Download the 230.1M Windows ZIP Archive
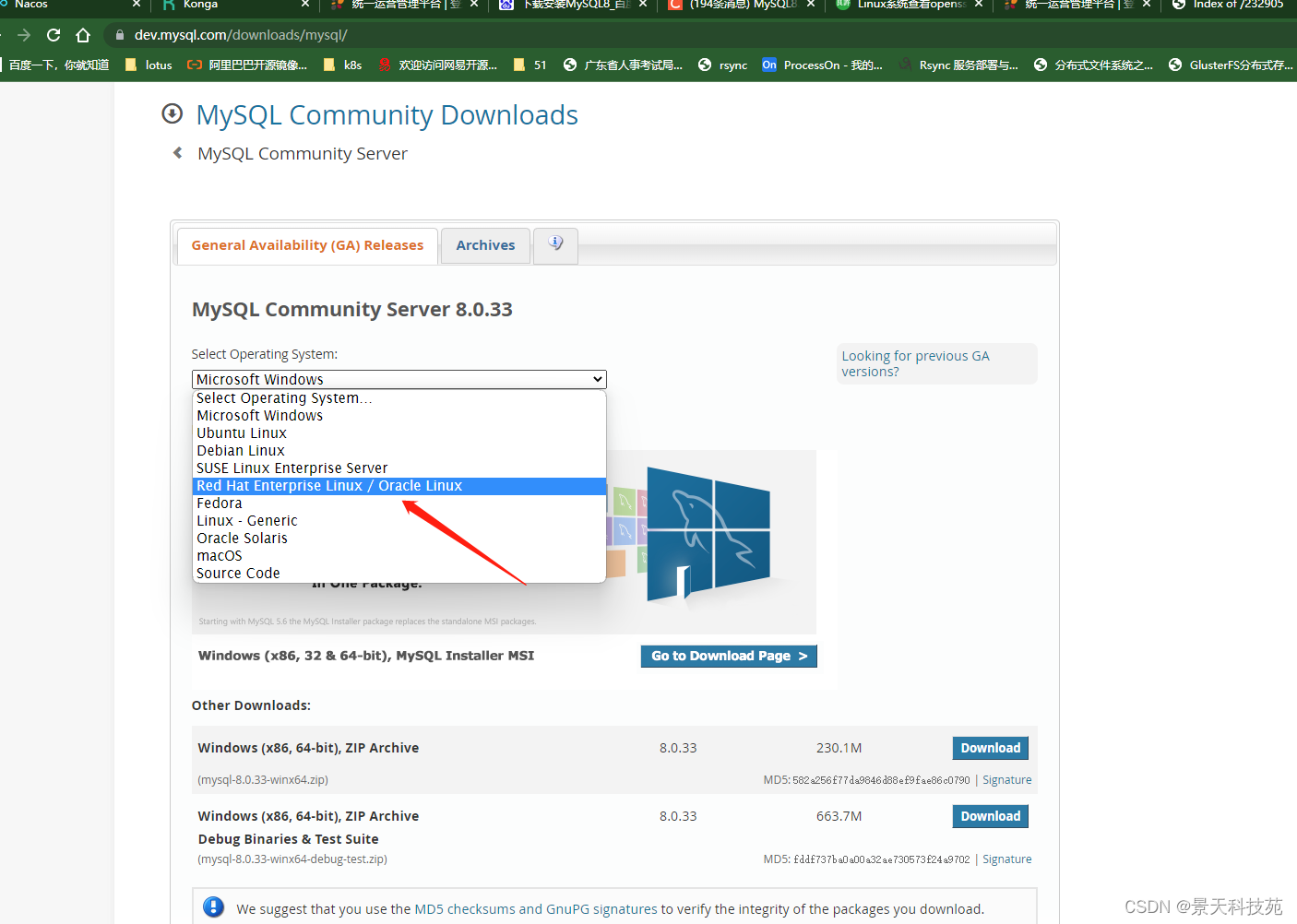The image size is (1297, 924). (990, 748)
